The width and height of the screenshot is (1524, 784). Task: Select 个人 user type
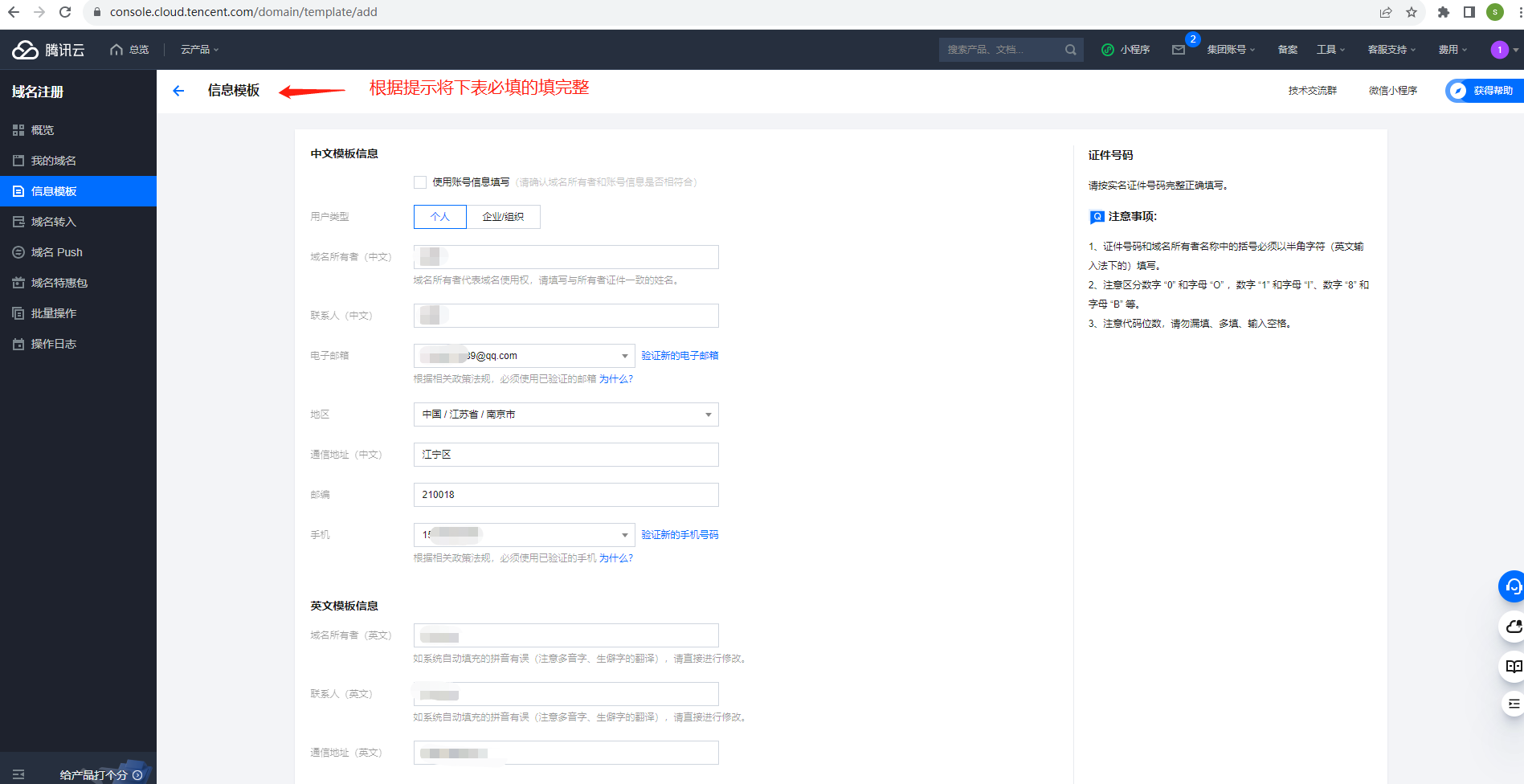[x=440, y=217]
